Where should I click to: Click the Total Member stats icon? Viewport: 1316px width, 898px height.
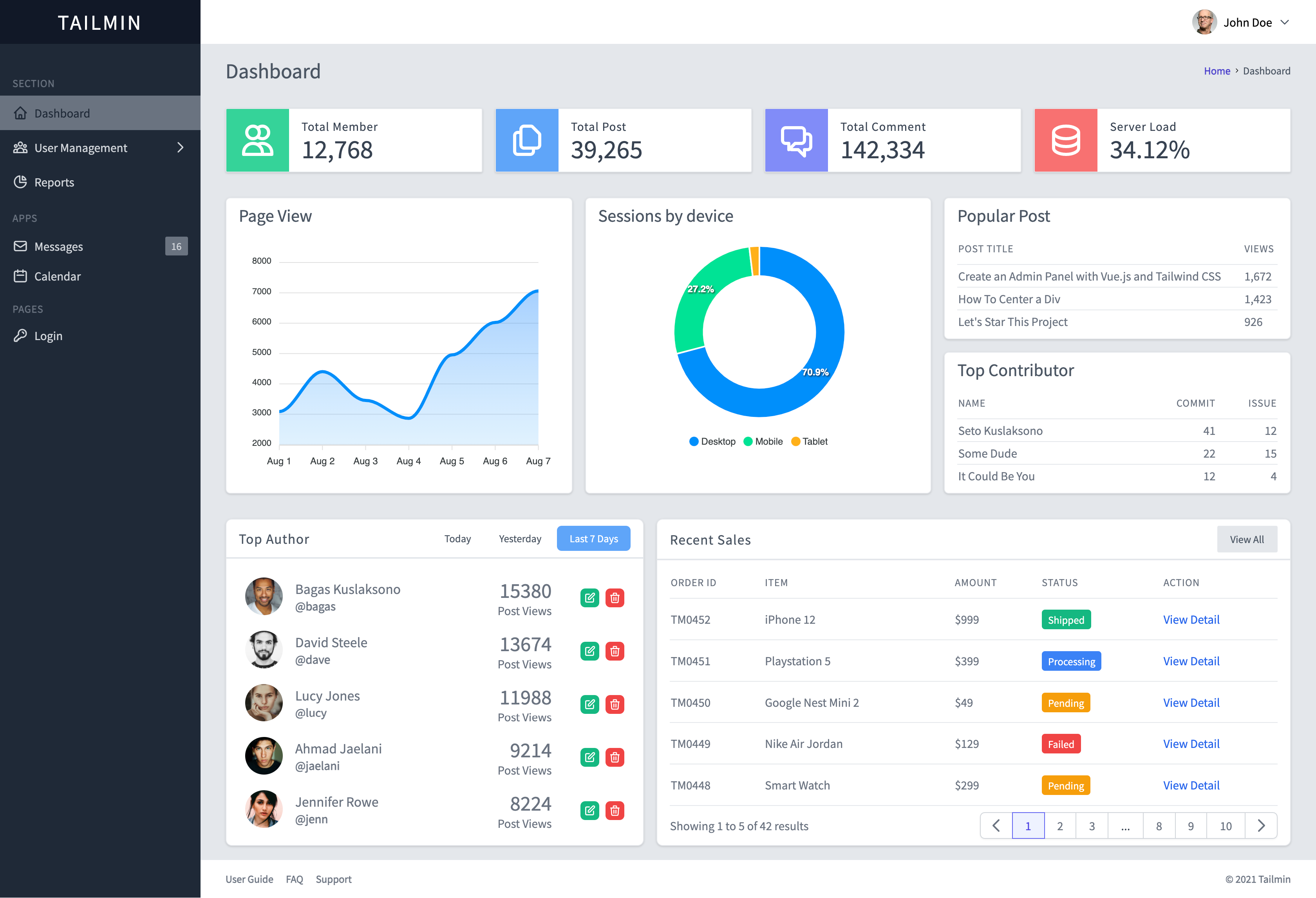256,140
